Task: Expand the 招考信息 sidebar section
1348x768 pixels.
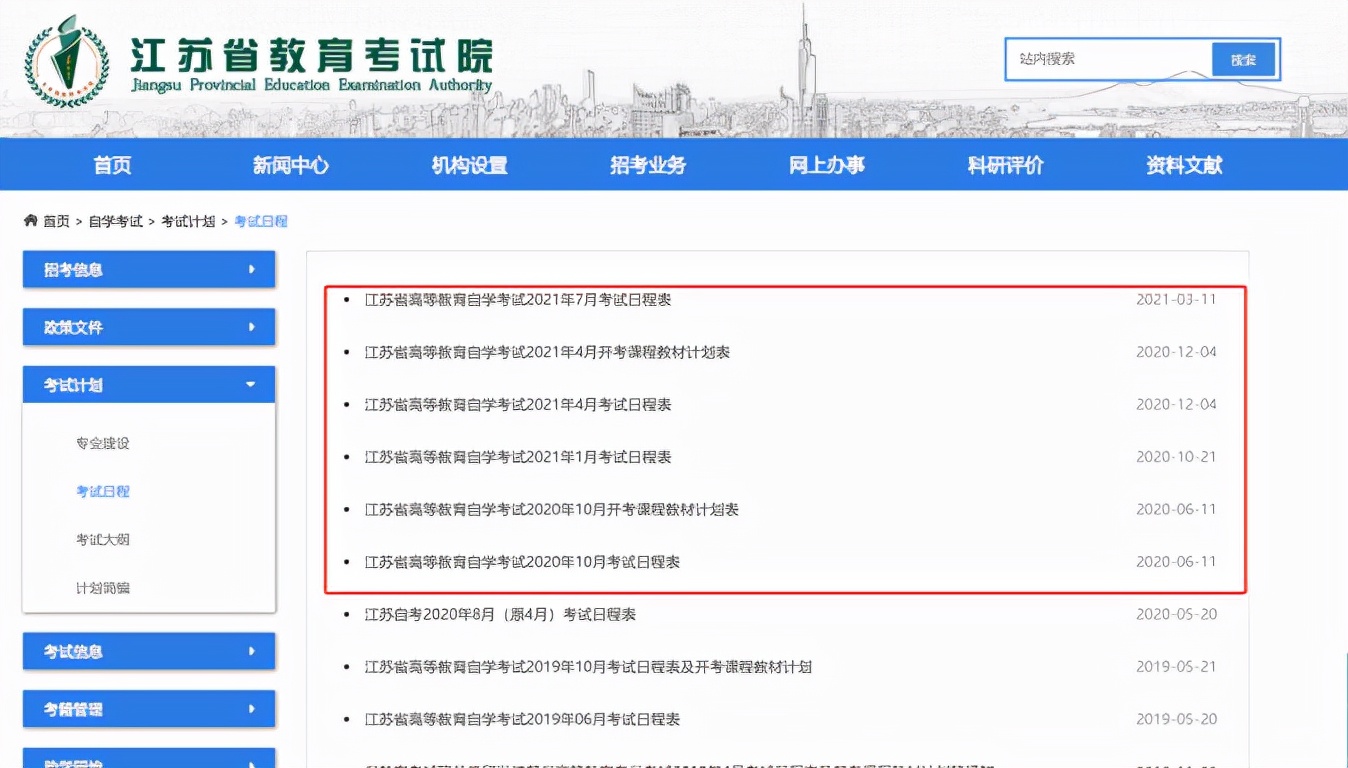Action: pyautogui.click(x=148, y=269)
